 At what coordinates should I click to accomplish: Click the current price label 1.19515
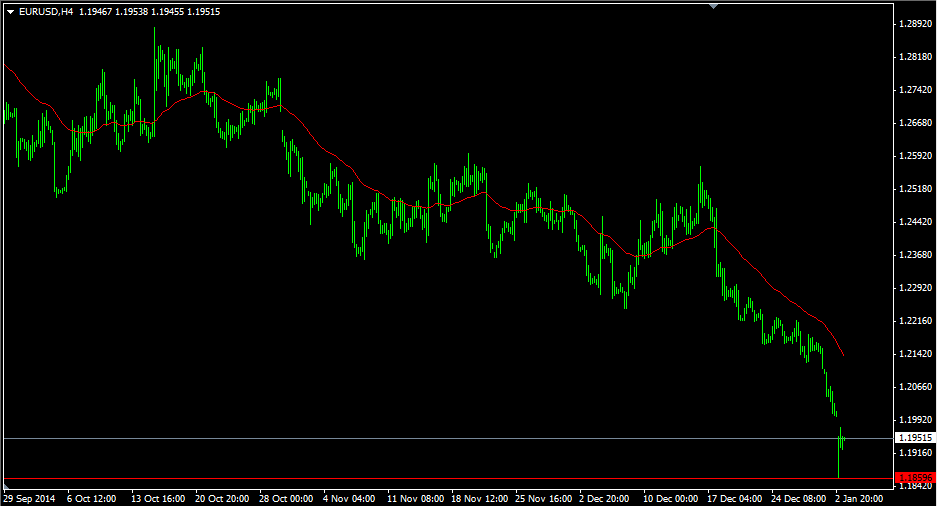tap(915, 438)
